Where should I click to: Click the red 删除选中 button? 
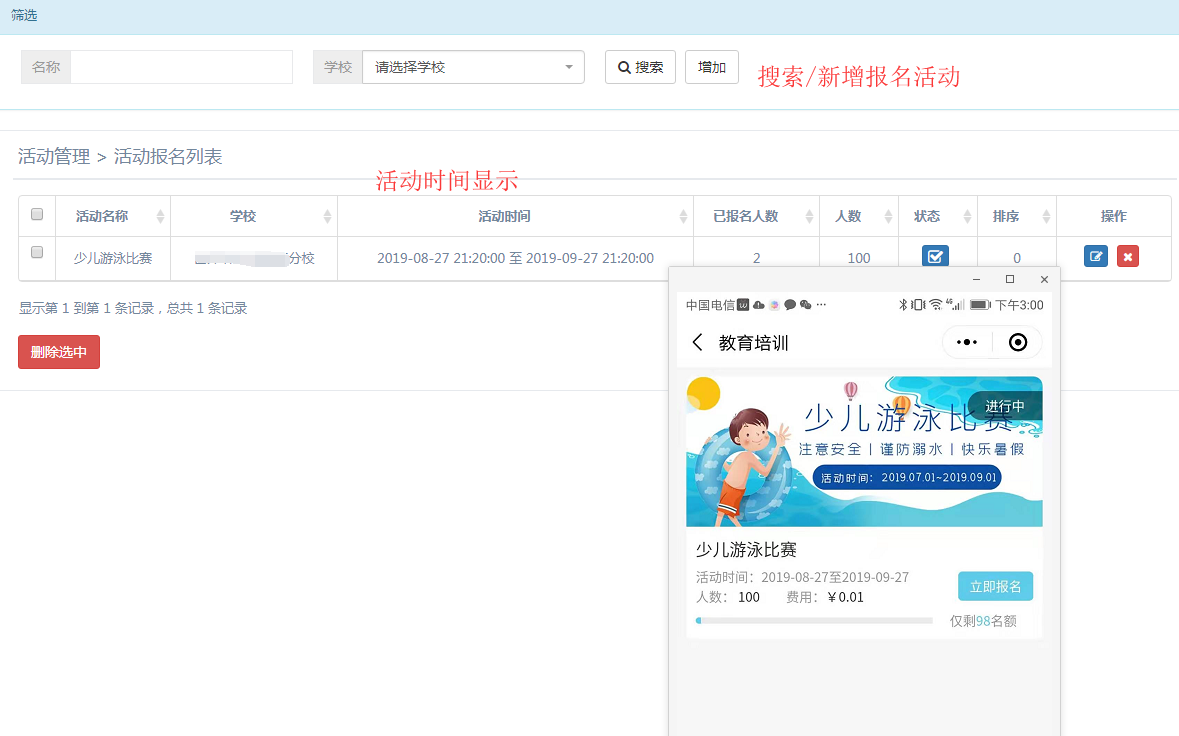(x=59, y=352)
